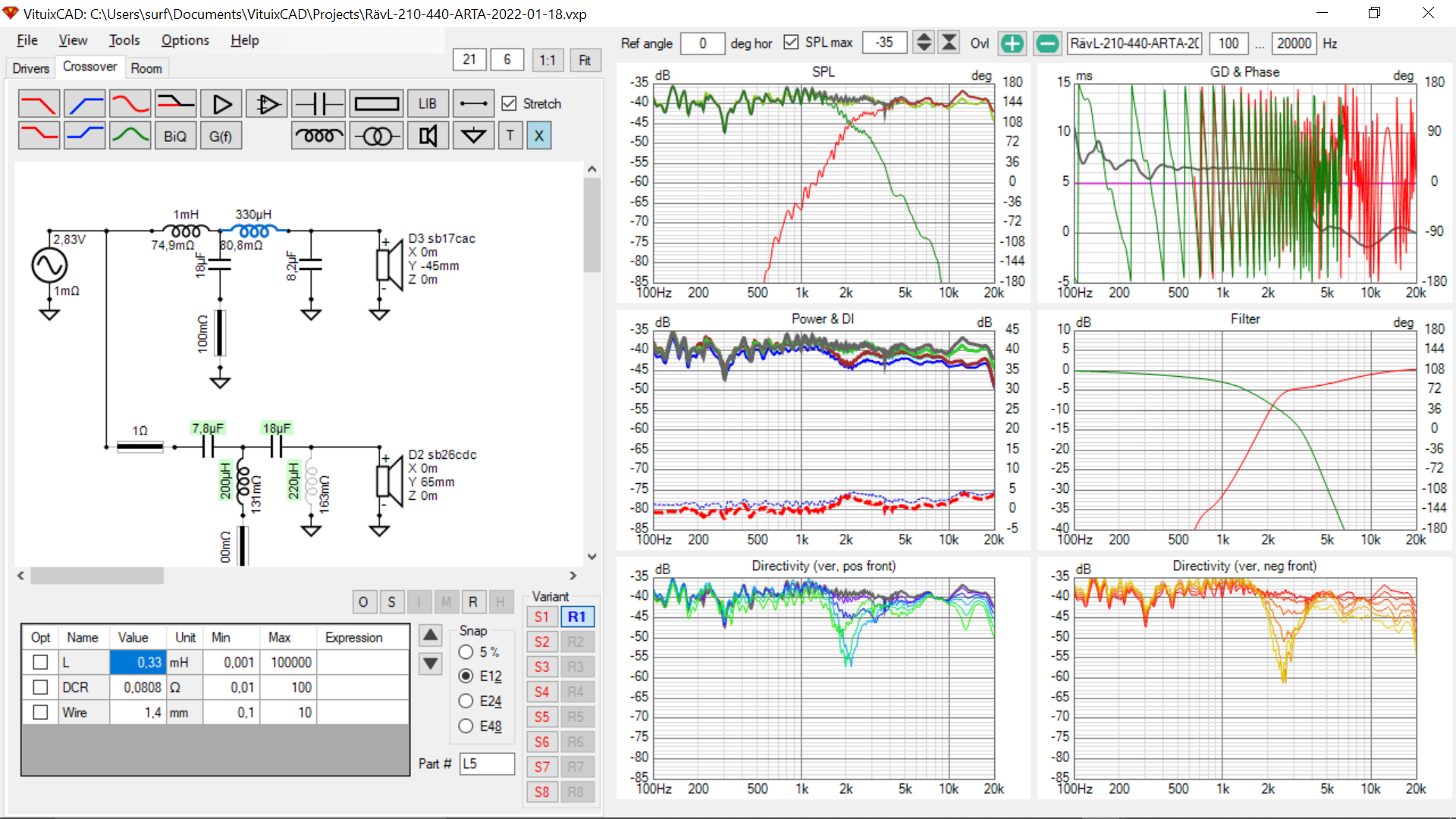Add a loudspeaker driver to schematic
Screen dimensions: 1456x819
point(428,136)
